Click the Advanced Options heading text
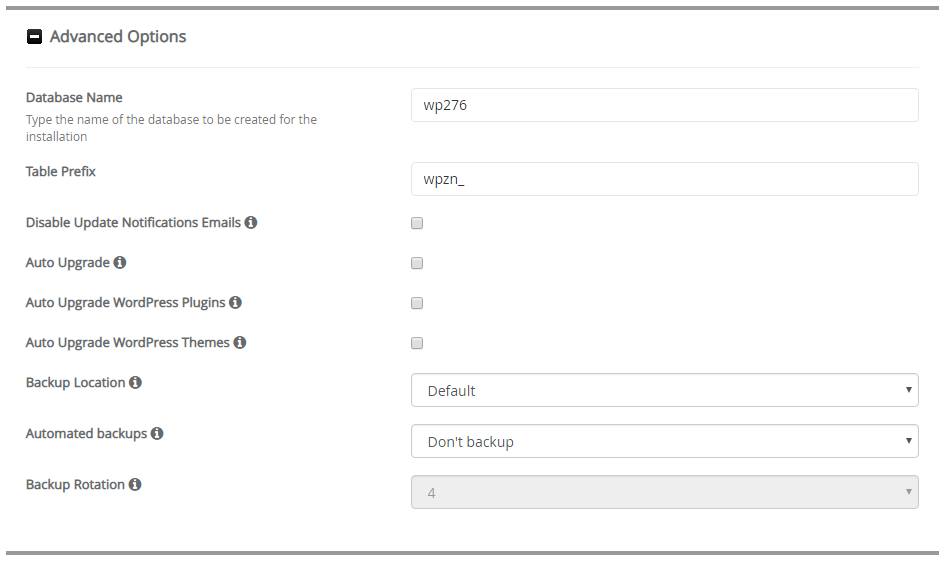Screen dimensions: 946x562 [118, 37]
